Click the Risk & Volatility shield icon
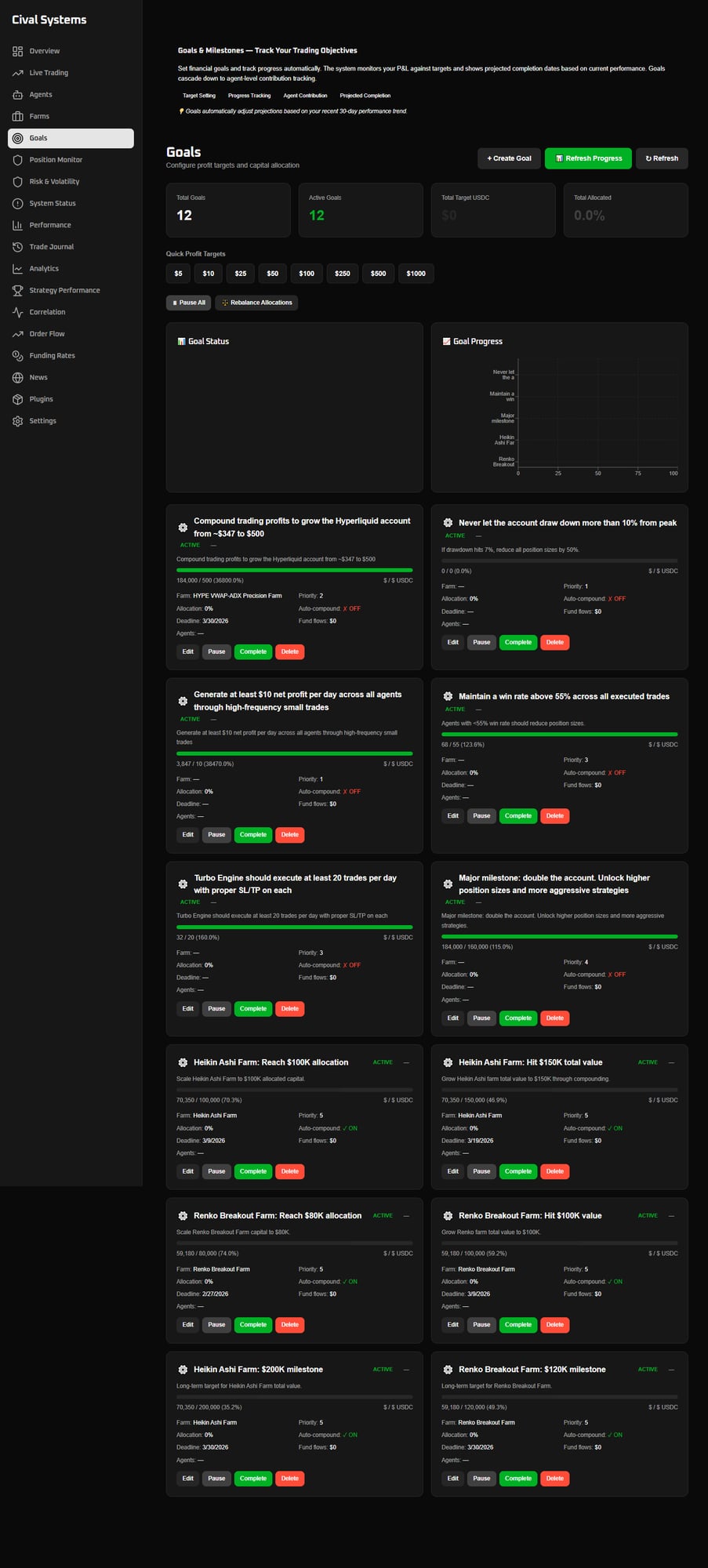Screen dimensions: 708x1568 pos(17,182)
